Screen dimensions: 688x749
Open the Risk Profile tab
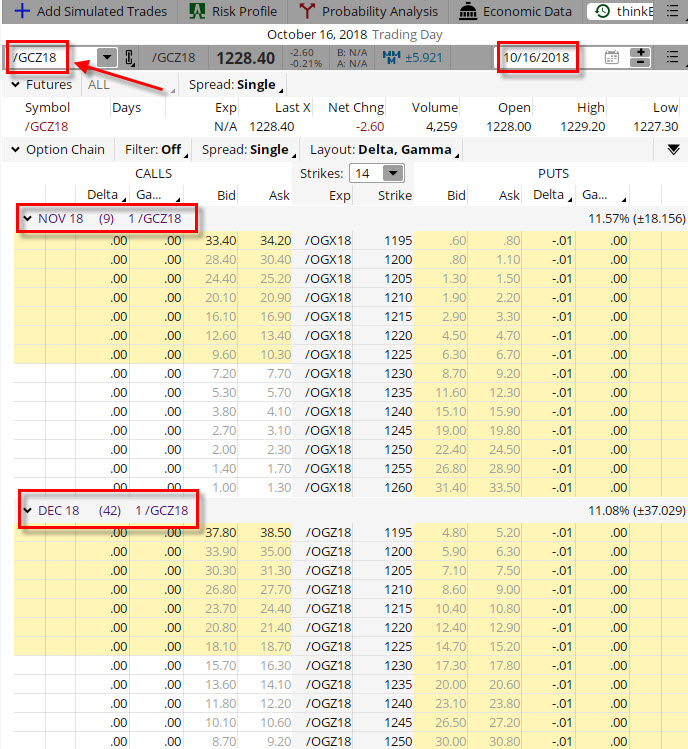pyautogui.click(x=234, y=12)
